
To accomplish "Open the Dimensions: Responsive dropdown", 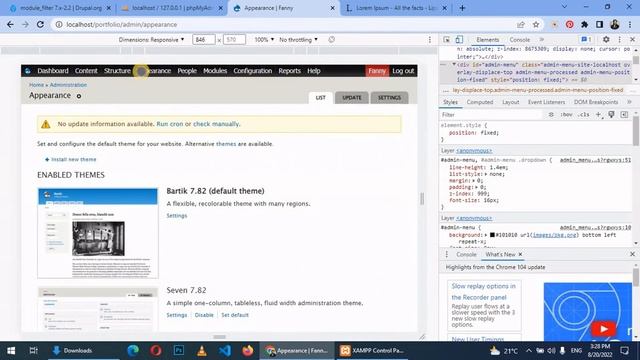I will click(x=151, y=40).
